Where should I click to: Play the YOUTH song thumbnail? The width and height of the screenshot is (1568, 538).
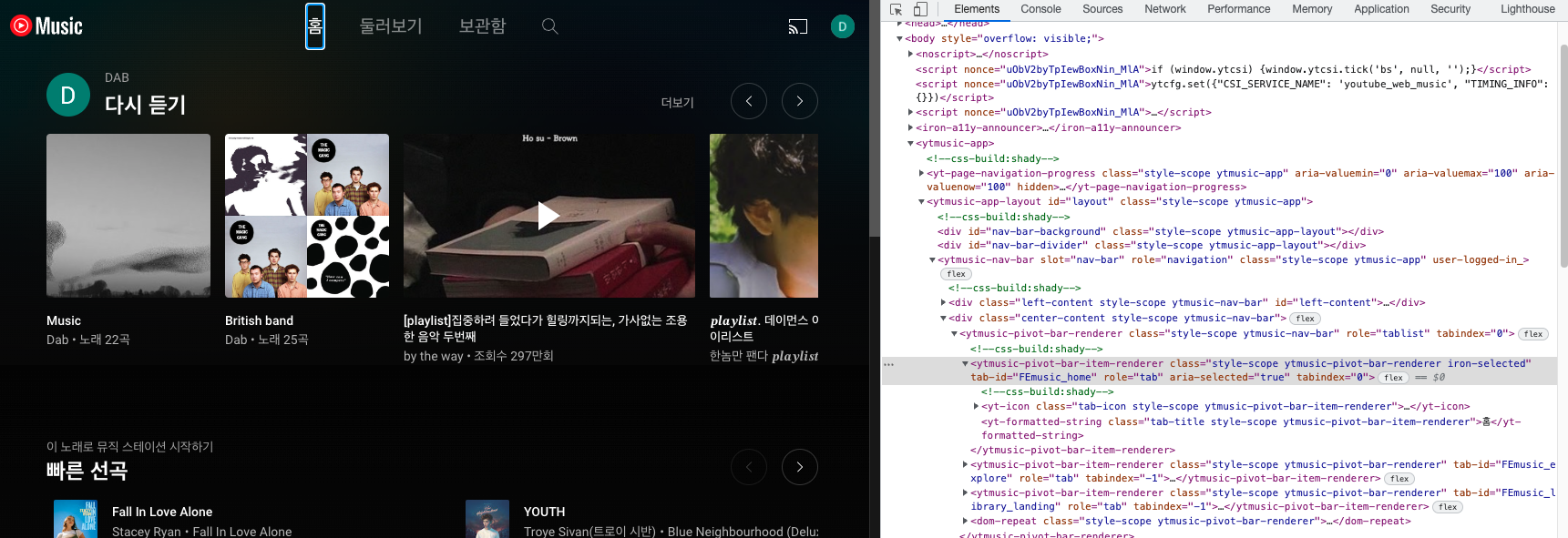point(487,519)
